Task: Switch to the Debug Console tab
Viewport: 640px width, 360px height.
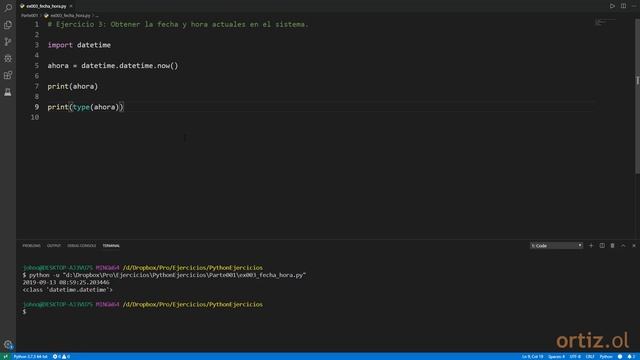Action: (x=82, y=246)
